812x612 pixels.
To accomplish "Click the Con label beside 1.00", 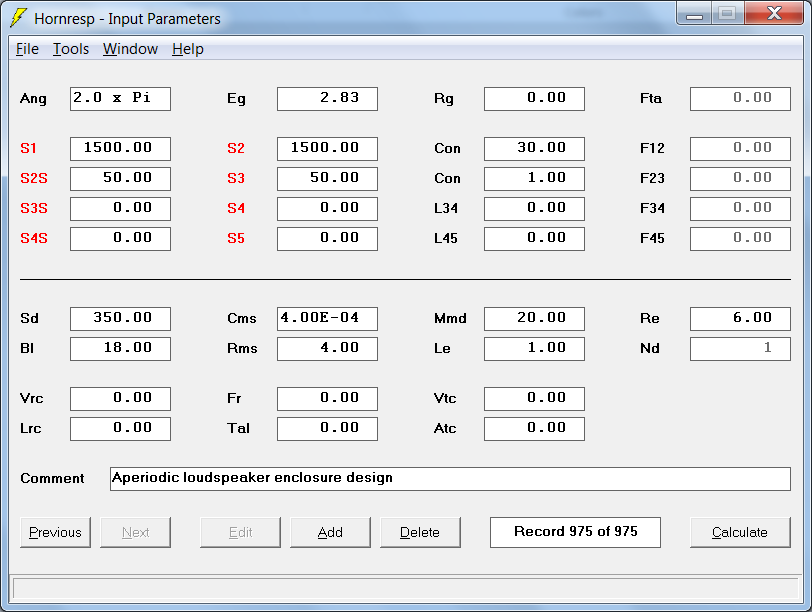I will coord(447,179).
